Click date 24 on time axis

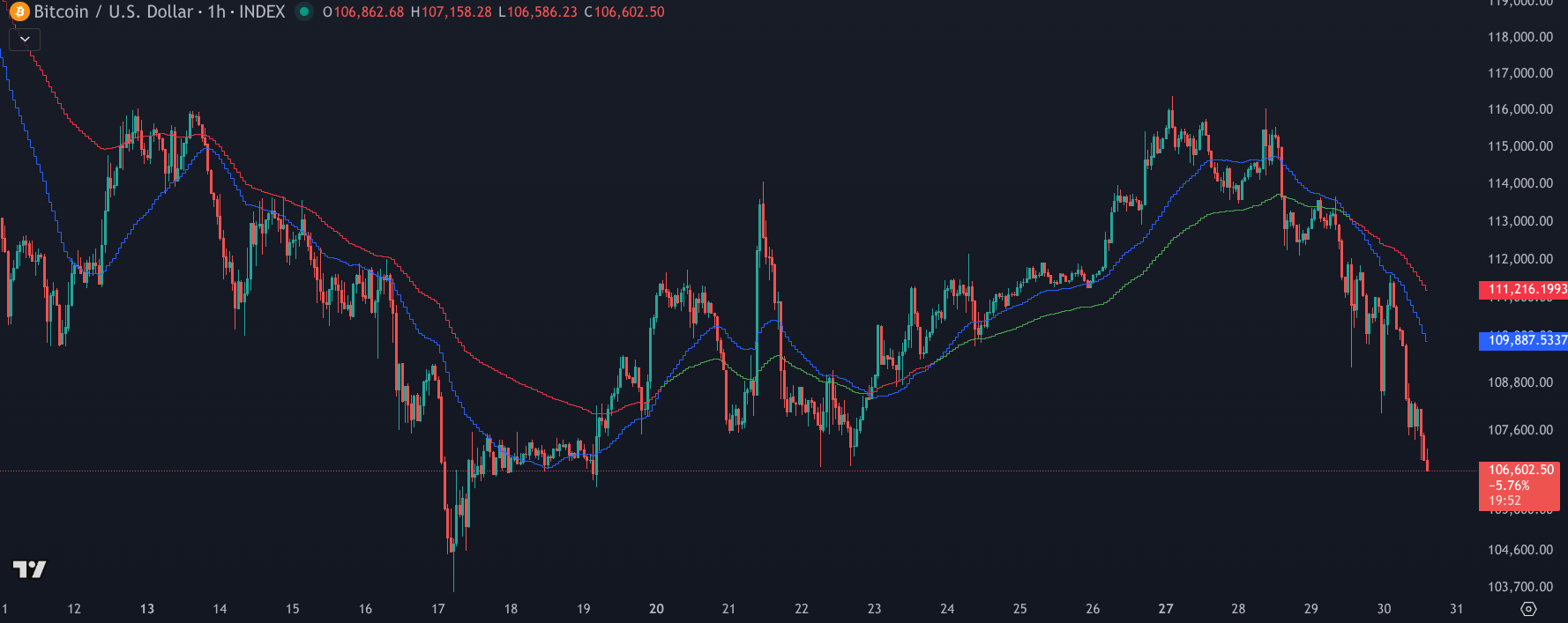[947, 609]
